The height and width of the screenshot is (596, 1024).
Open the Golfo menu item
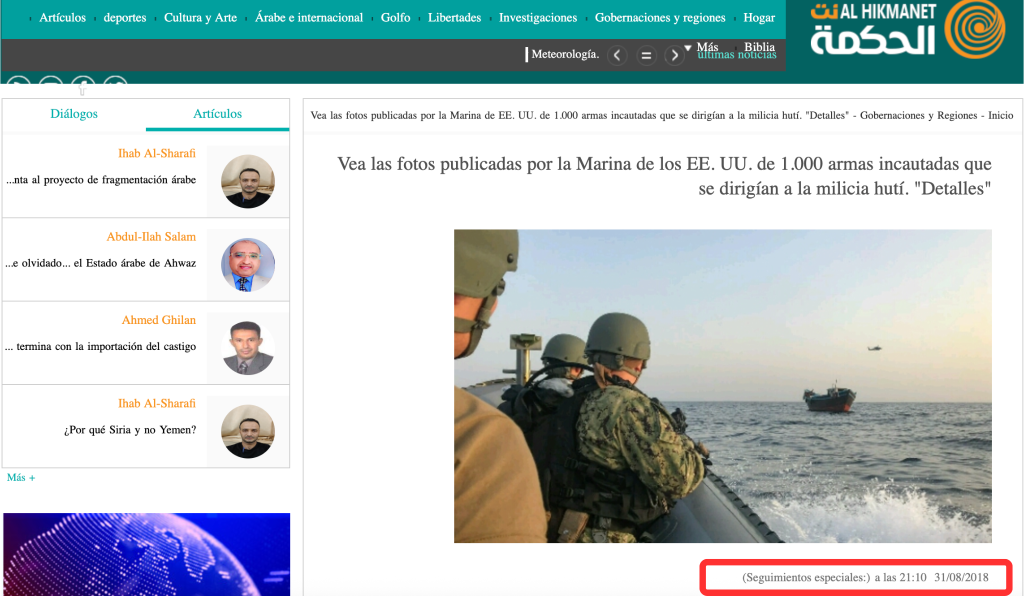coord(395,18)
